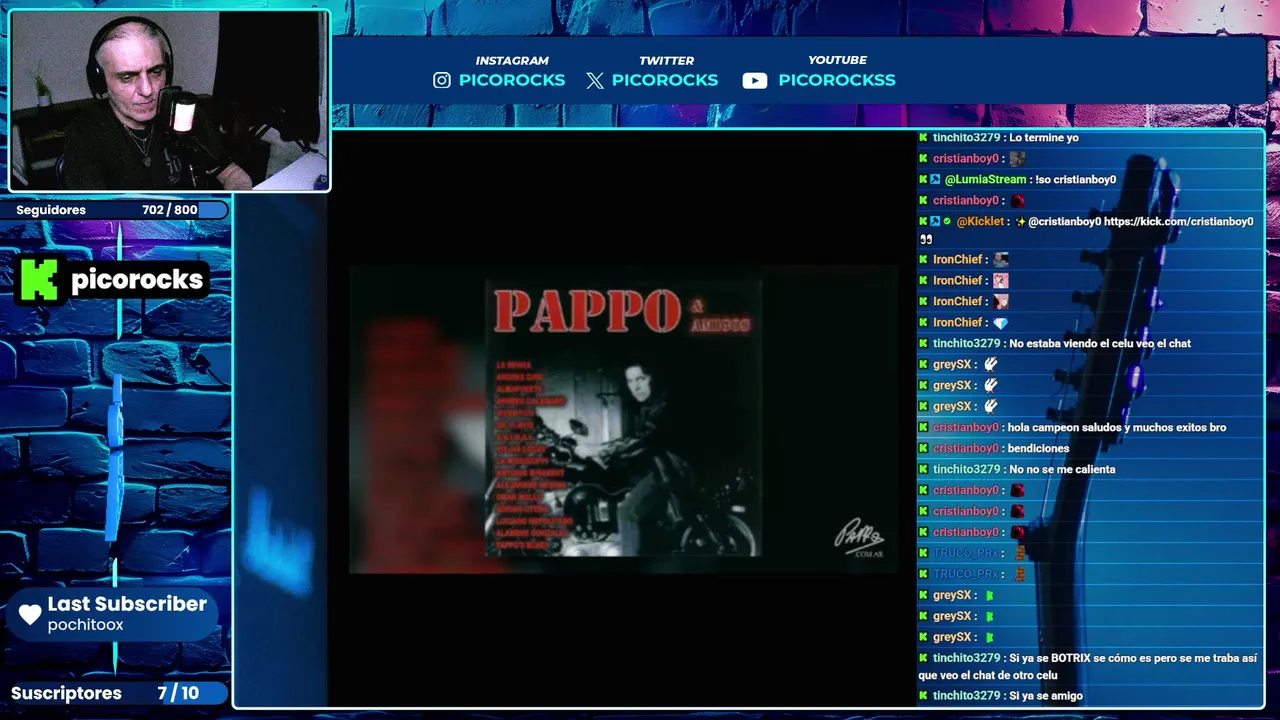Open the PICOROCKSS YouTube handle
The width and height of the screenshot is (1280, 720).
pos(837,80)
